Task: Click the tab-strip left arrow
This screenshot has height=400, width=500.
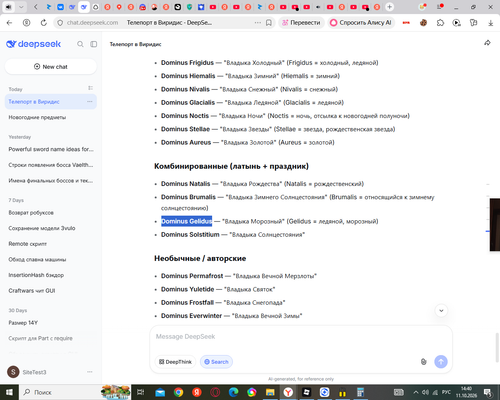Action: pyautogui.click(x=36, y=7)
